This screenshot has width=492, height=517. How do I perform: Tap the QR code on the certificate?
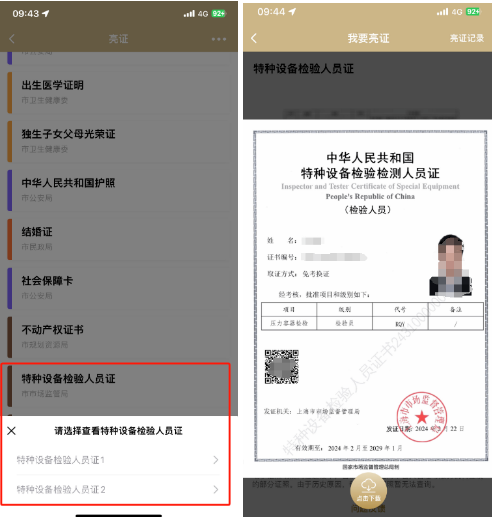(x=281, y=367)
